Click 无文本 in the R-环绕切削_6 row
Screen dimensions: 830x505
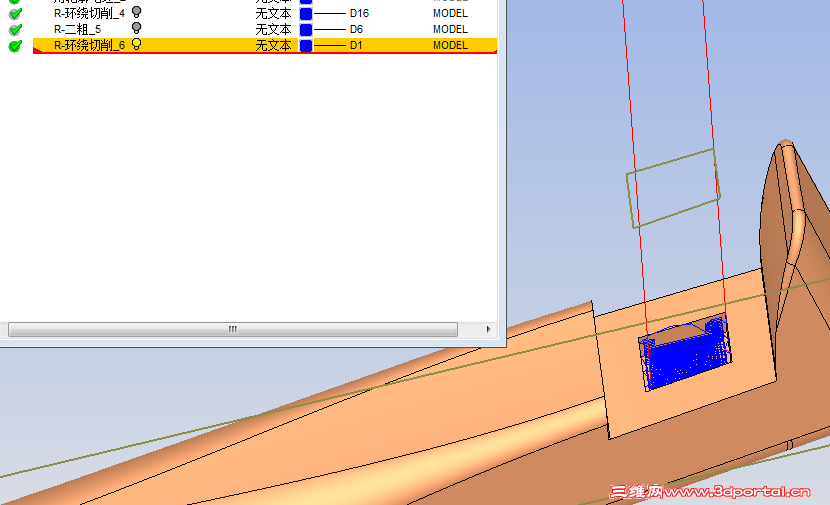pyautogui.click(x=273, y=46)
